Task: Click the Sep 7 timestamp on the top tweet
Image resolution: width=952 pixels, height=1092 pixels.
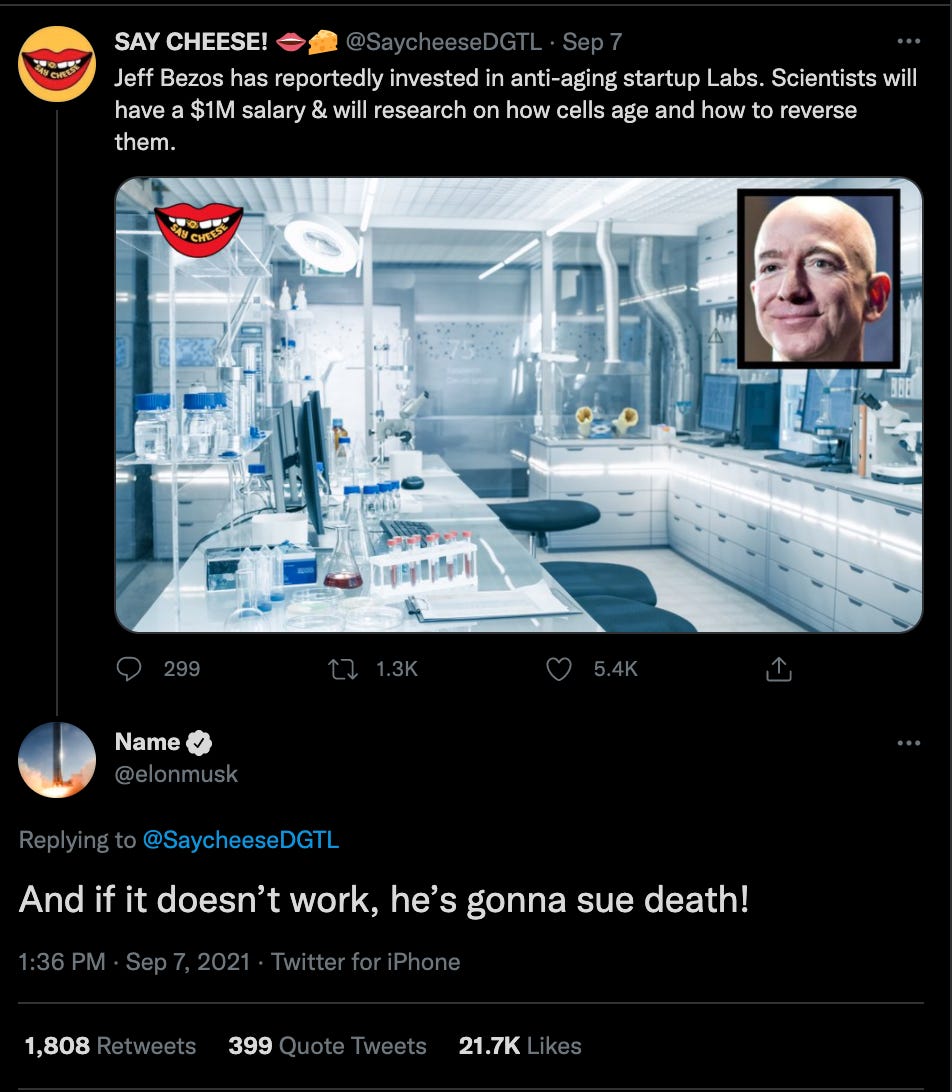Action: click(592, 42)
